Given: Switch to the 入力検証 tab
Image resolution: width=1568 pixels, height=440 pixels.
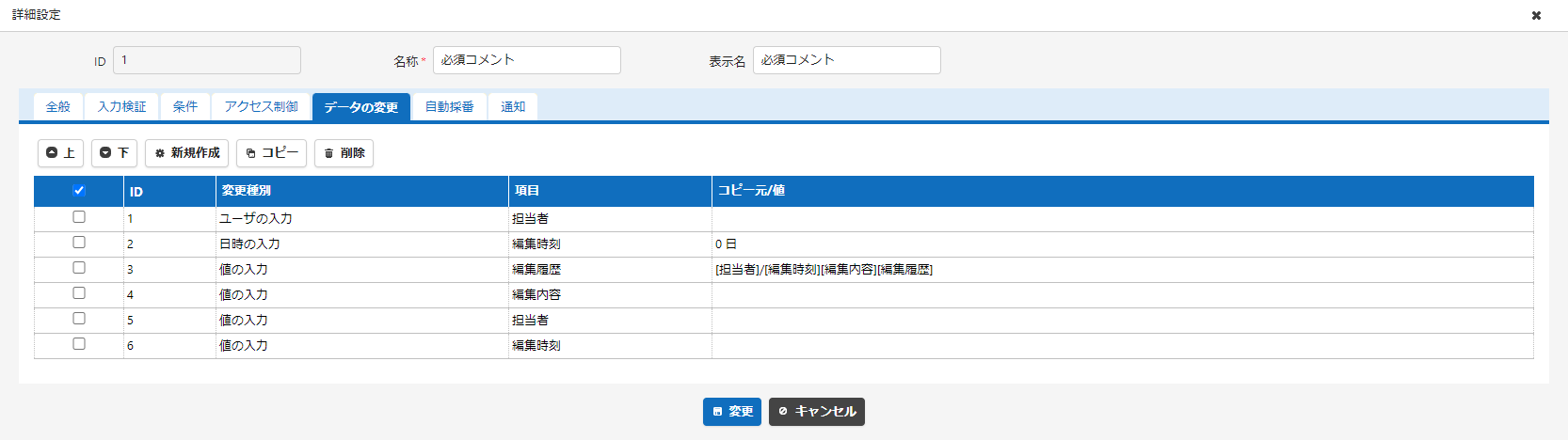Looking at the screenshot, I should (x=122, y=107).
